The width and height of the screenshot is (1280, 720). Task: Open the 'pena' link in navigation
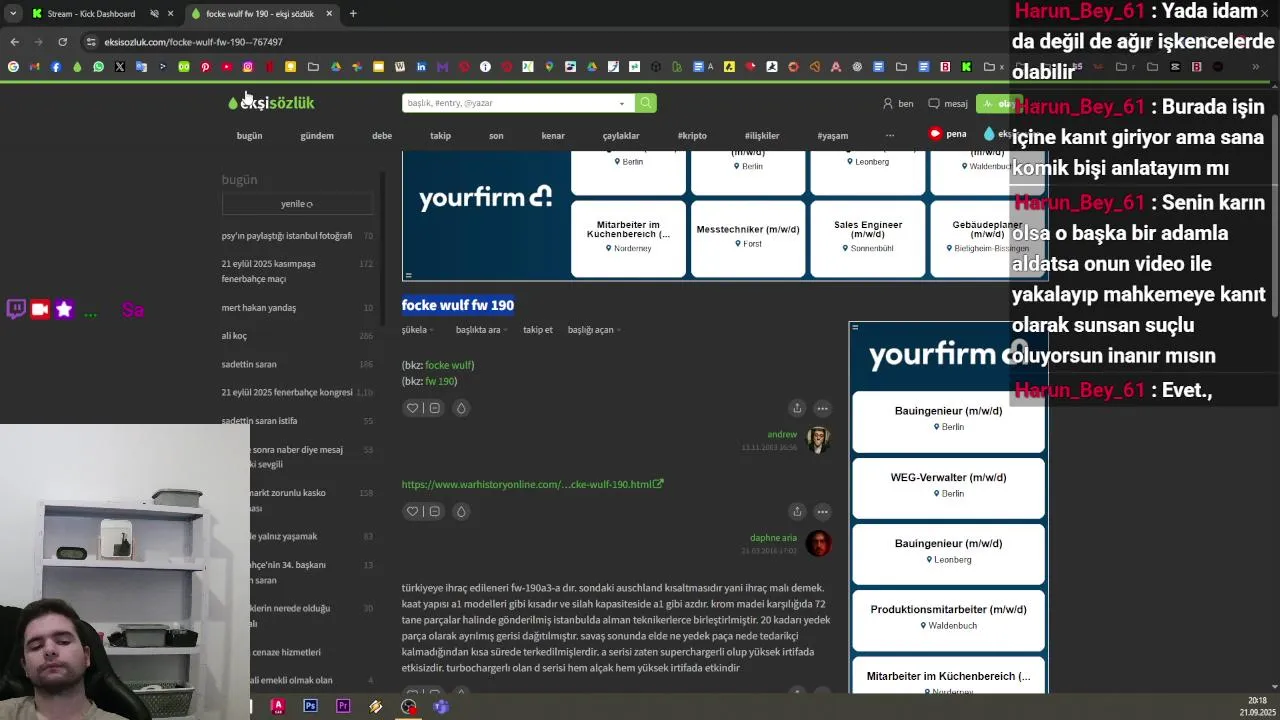click(x=947, y=134)
